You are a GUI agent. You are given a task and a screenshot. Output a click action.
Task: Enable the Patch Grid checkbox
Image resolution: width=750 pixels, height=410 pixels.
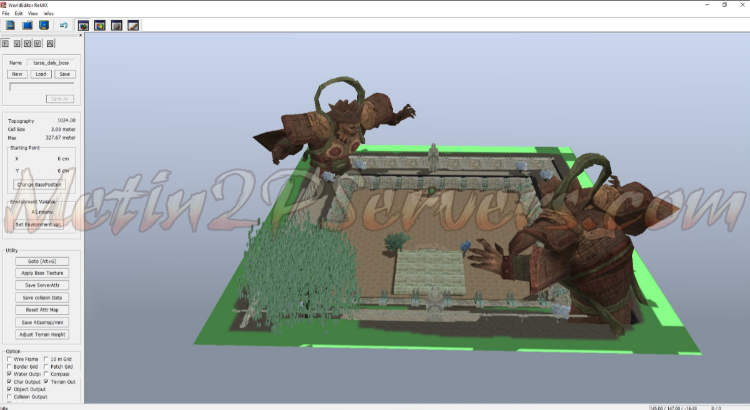46,366
